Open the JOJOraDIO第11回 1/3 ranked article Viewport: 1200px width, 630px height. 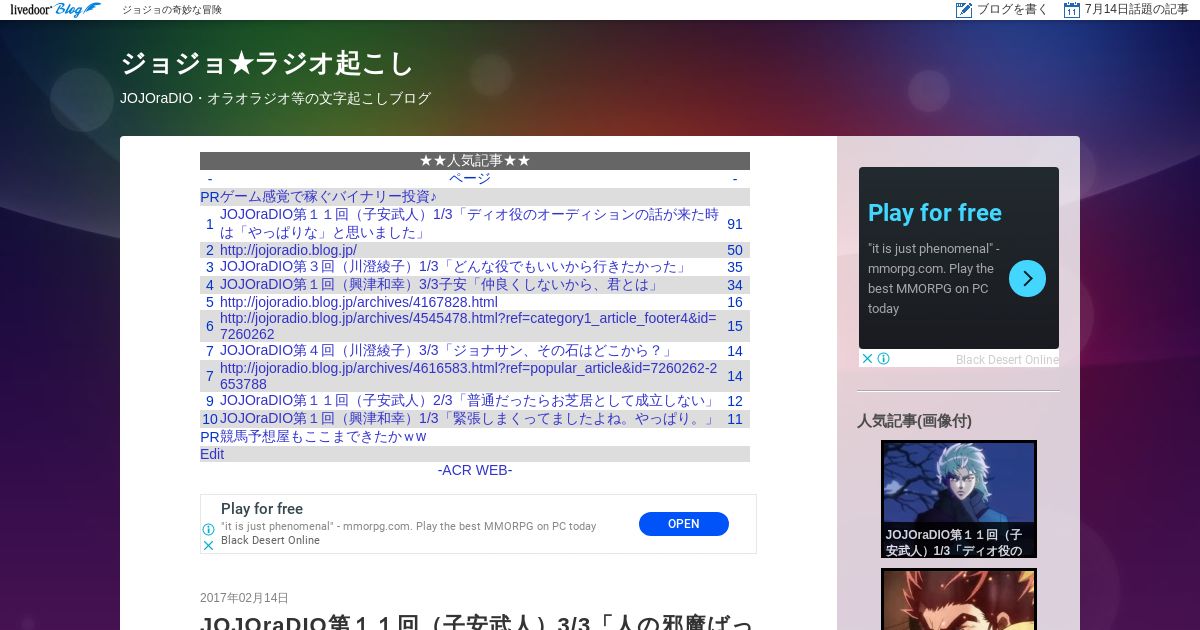[x=470, y=223]
